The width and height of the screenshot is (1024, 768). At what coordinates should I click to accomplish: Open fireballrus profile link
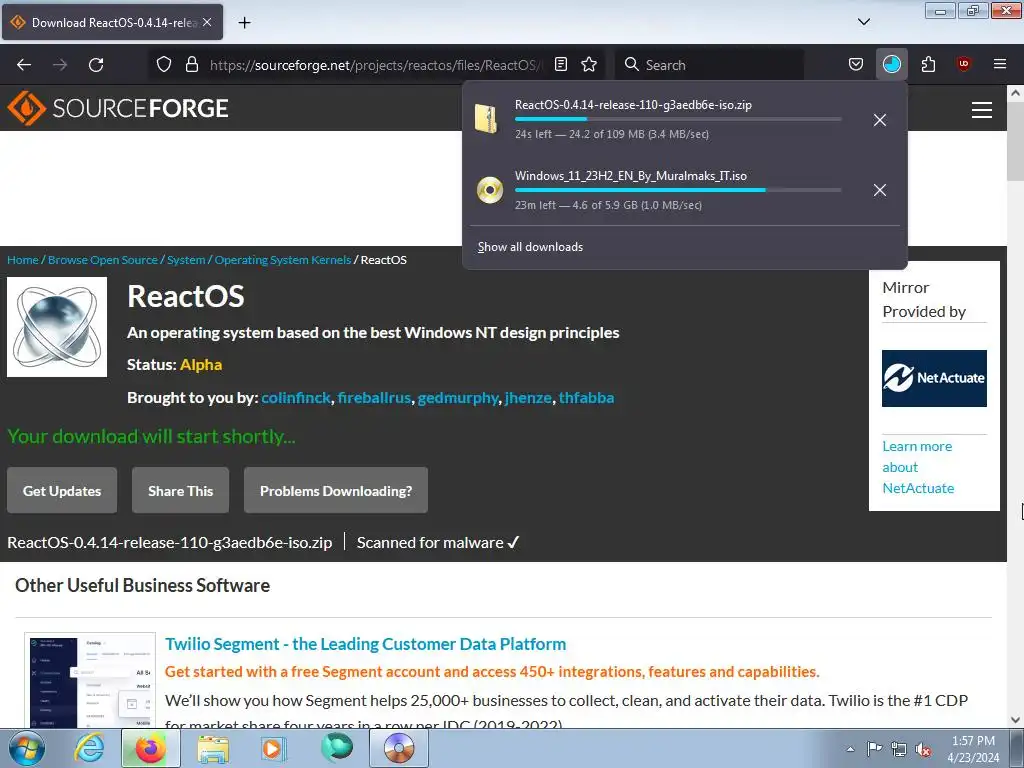point(374,398)
